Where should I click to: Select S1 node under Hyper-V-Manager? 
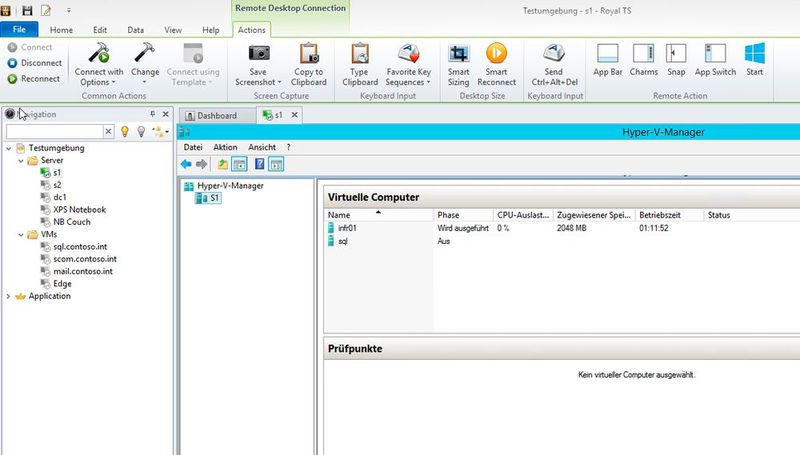click(x=209, y=198)
